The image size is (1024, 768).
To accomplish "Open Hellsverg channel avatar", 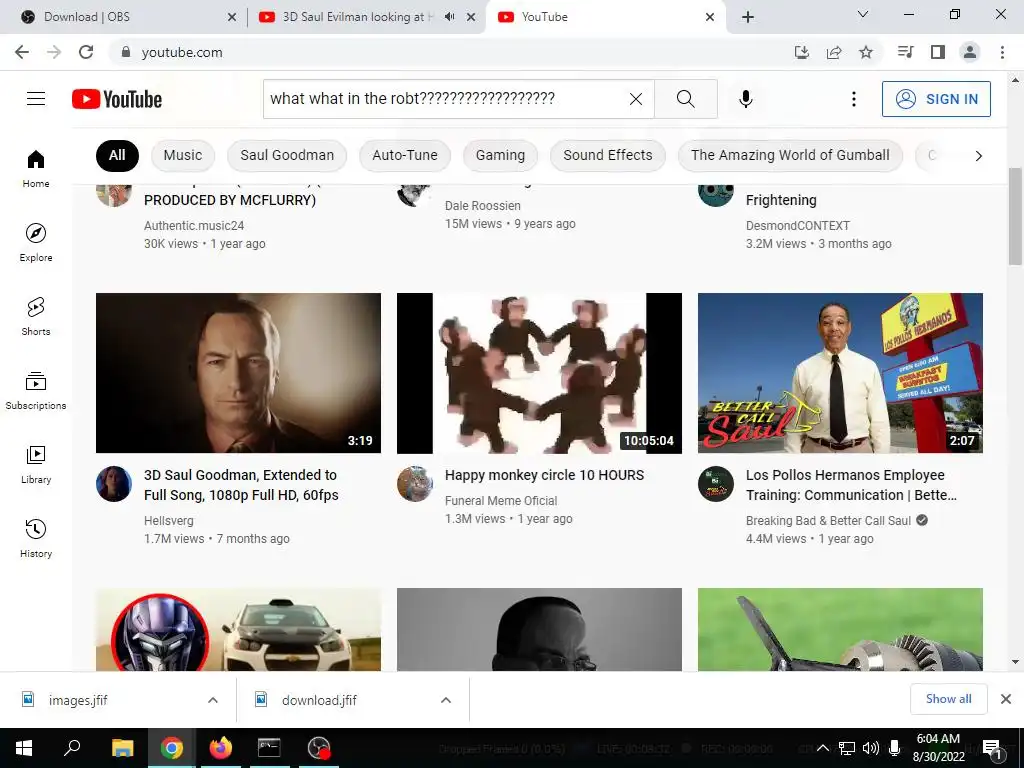I will 114,484.
